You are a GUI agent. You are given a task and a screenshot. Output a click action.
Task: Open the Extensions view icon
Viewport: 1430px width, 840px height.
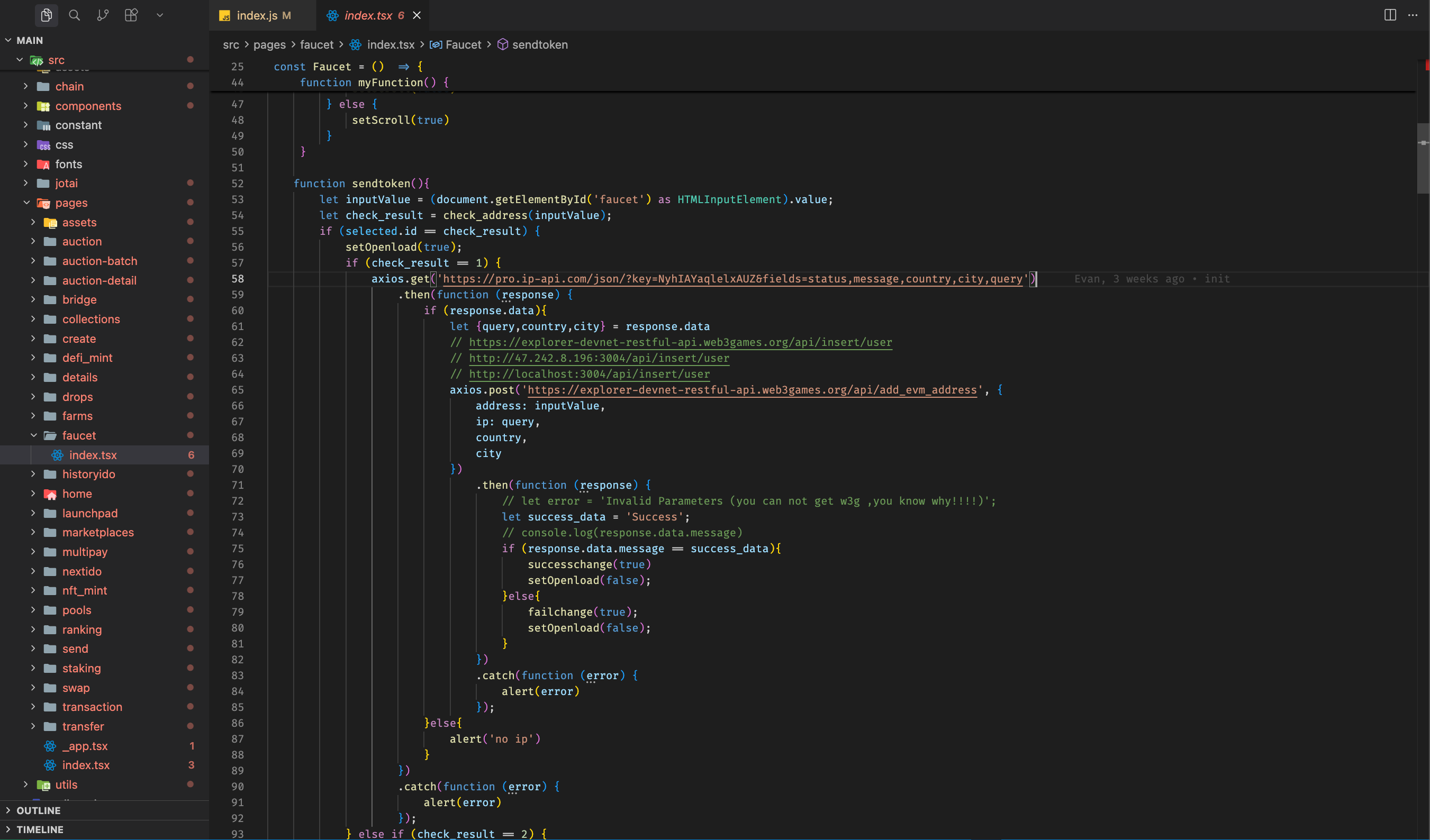(x=131, y=15)
